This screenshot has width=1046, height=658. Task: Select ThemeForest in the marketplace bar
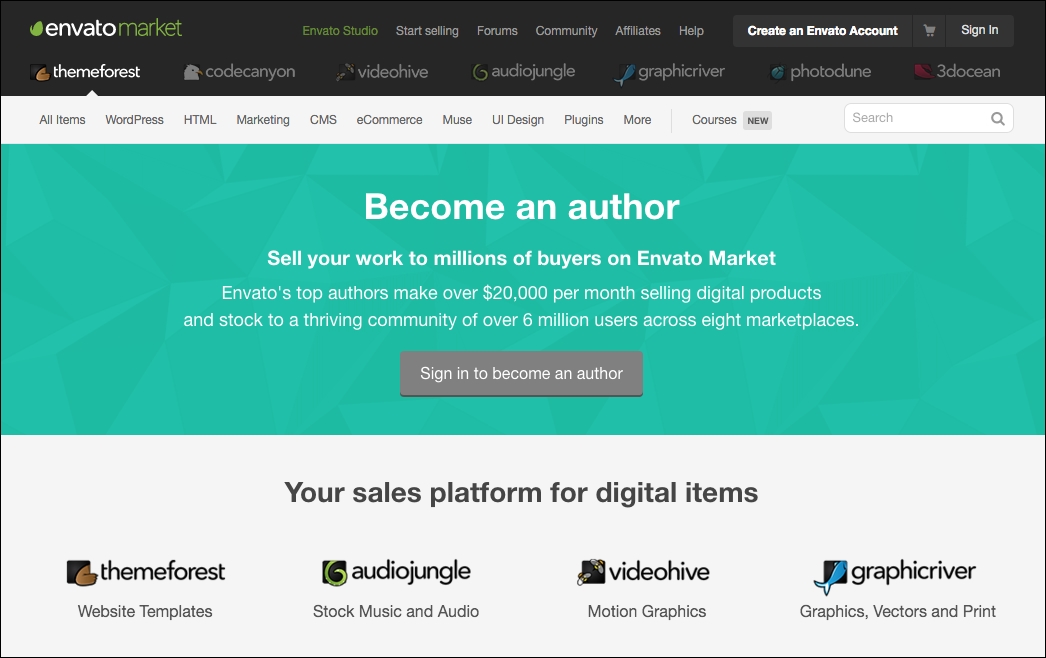coord(85,72)
